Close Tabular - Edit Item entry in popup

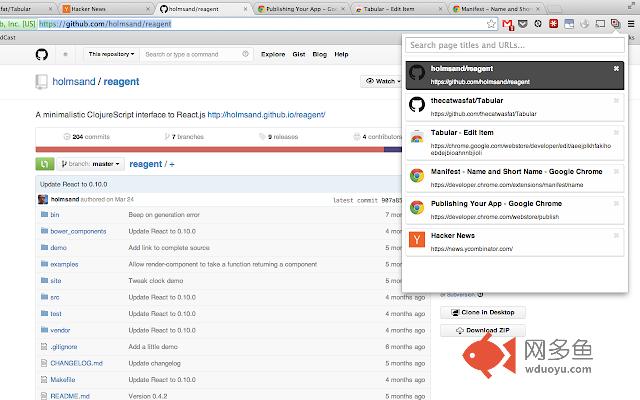[616, 132]
